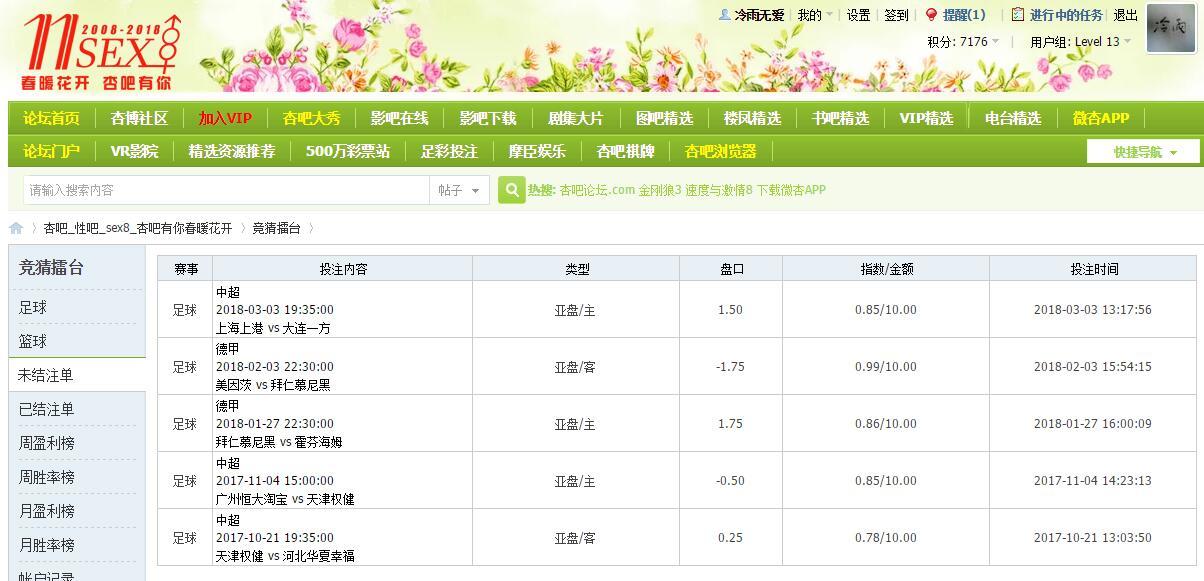This screenshot has height=581, width=1204.
Task: Open the 帖子 search type dropdown
Action: (460, 190)
